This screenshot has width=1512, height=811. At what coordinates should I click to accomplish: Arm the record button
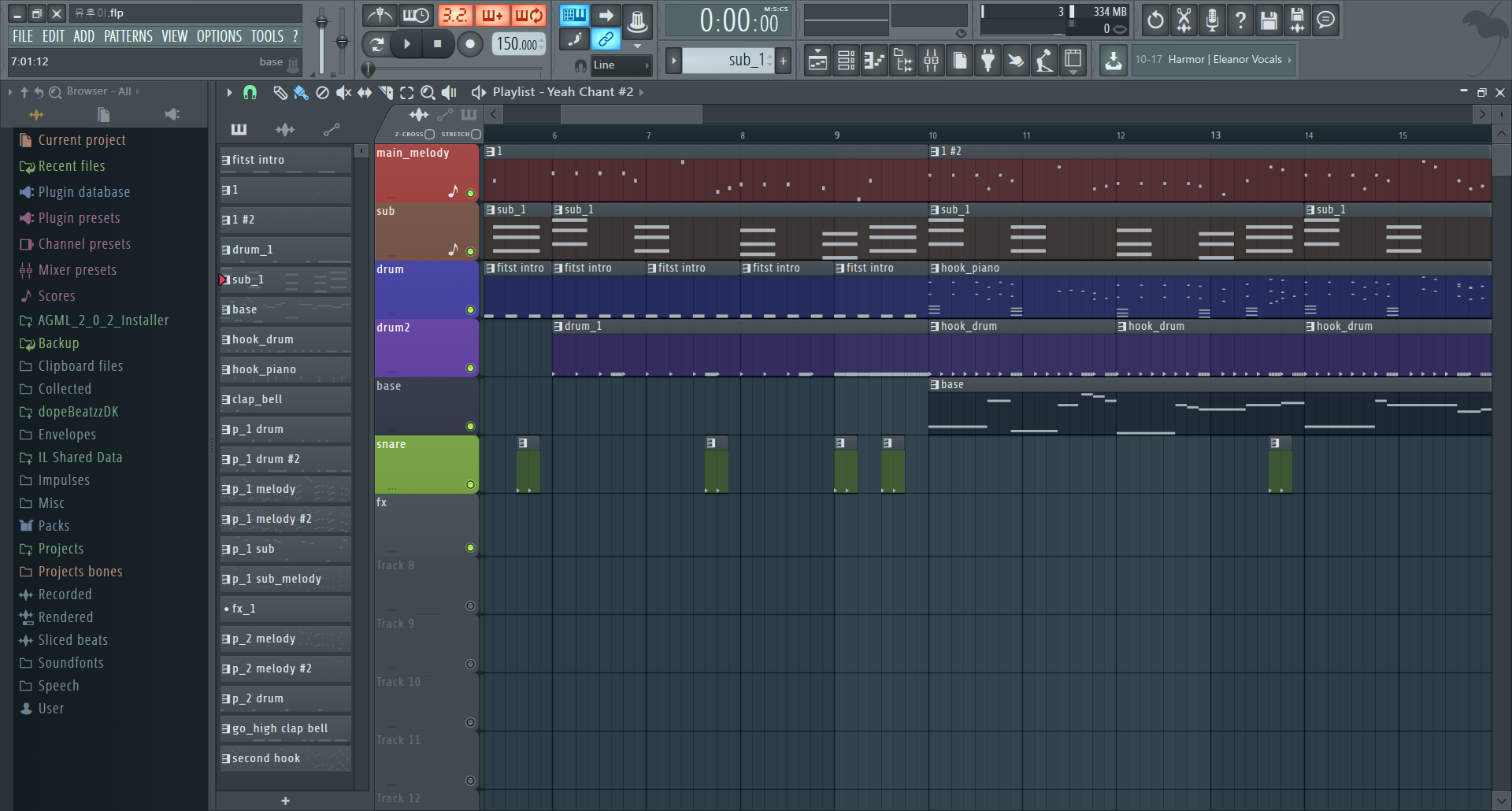tap(470, 44)
